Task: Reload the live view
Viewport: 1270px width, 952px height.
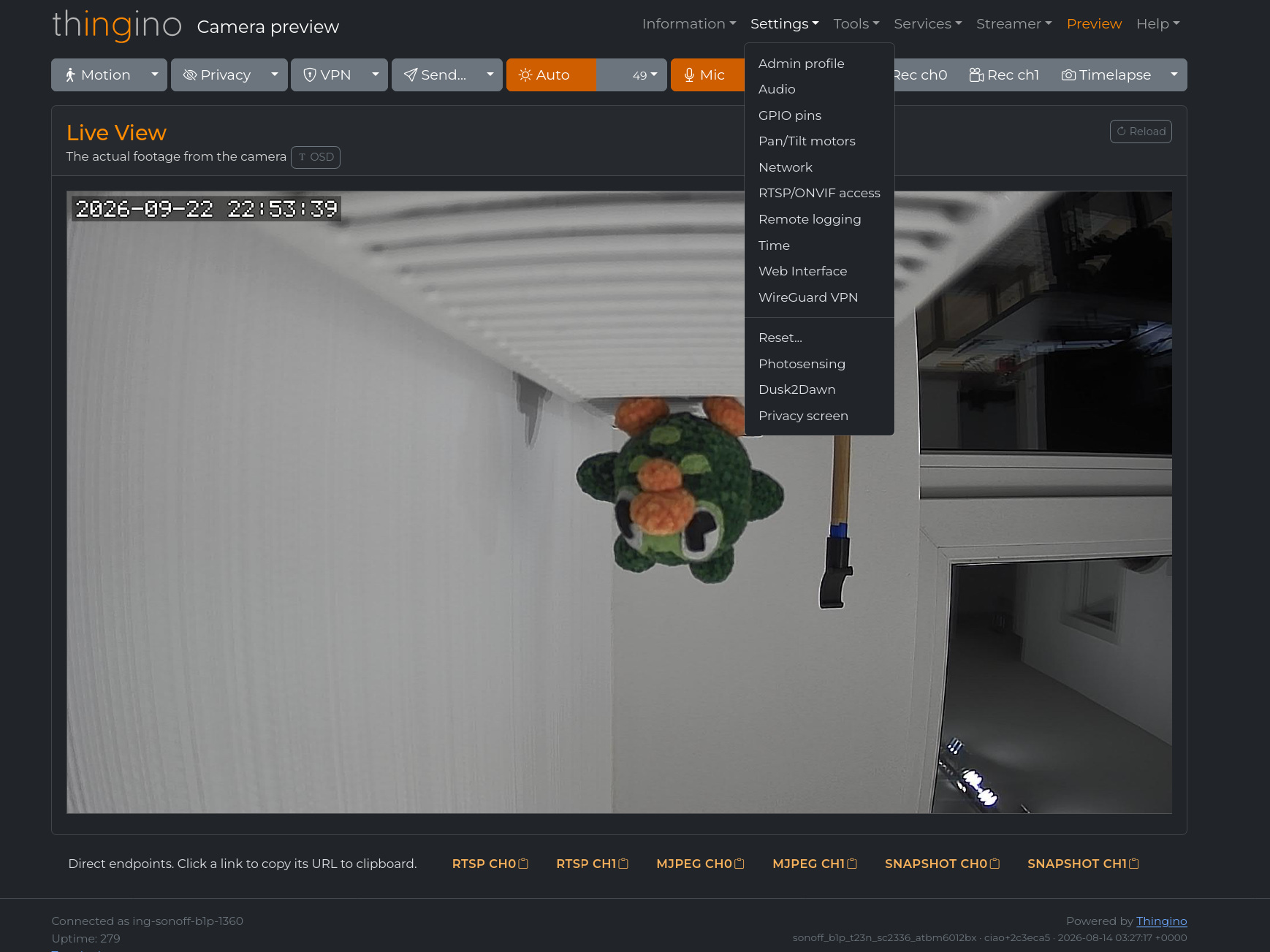Action: click(1141, 132)
